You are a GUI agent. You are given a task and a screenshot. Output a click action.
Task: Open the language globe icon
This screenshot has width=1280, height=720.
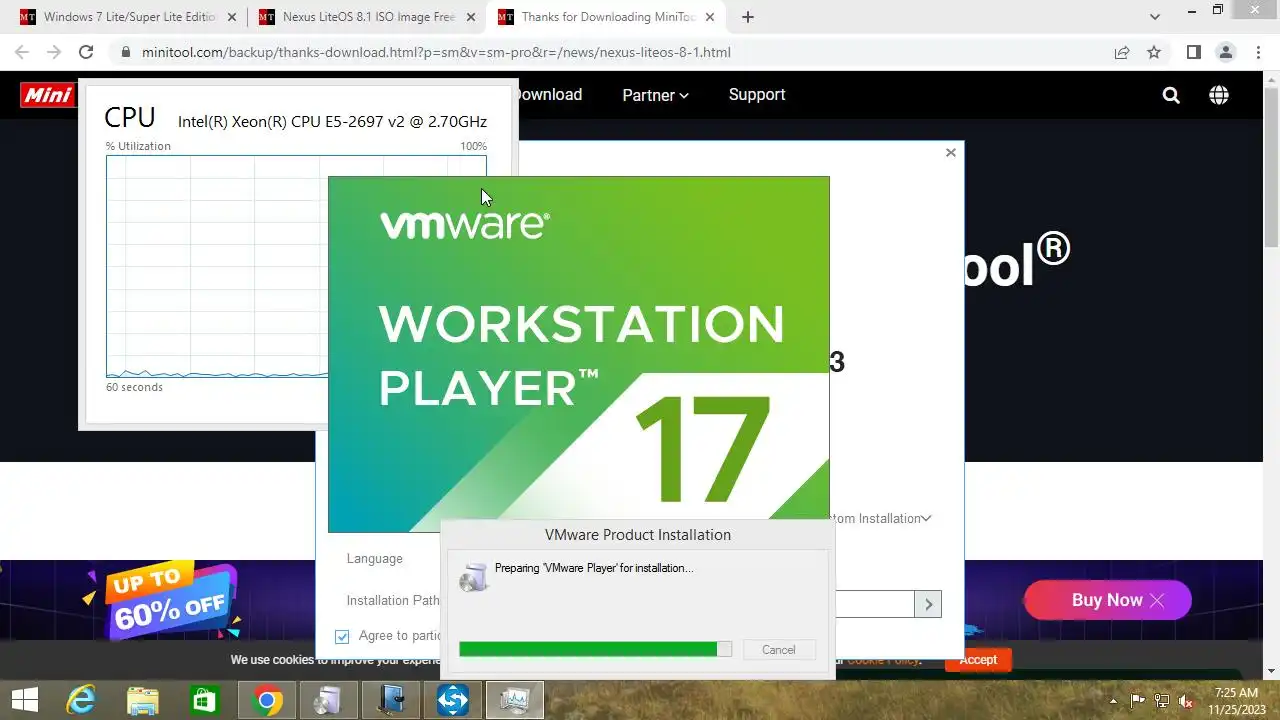(1219, 95)
